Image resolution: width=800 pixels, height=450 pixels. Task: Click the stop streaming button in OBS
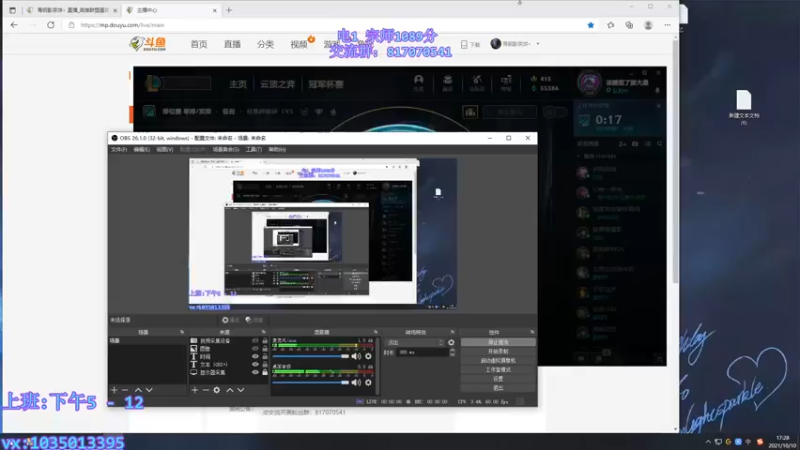point(498,342)
